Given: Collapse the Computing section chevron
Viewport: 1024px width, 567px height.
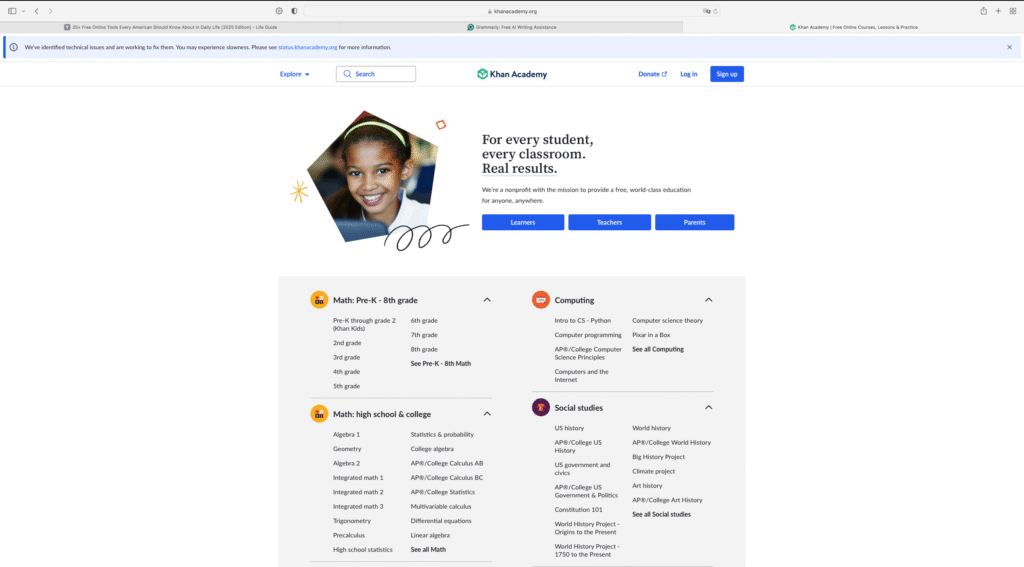Looking at the screenshot, I should click(709, 300).
